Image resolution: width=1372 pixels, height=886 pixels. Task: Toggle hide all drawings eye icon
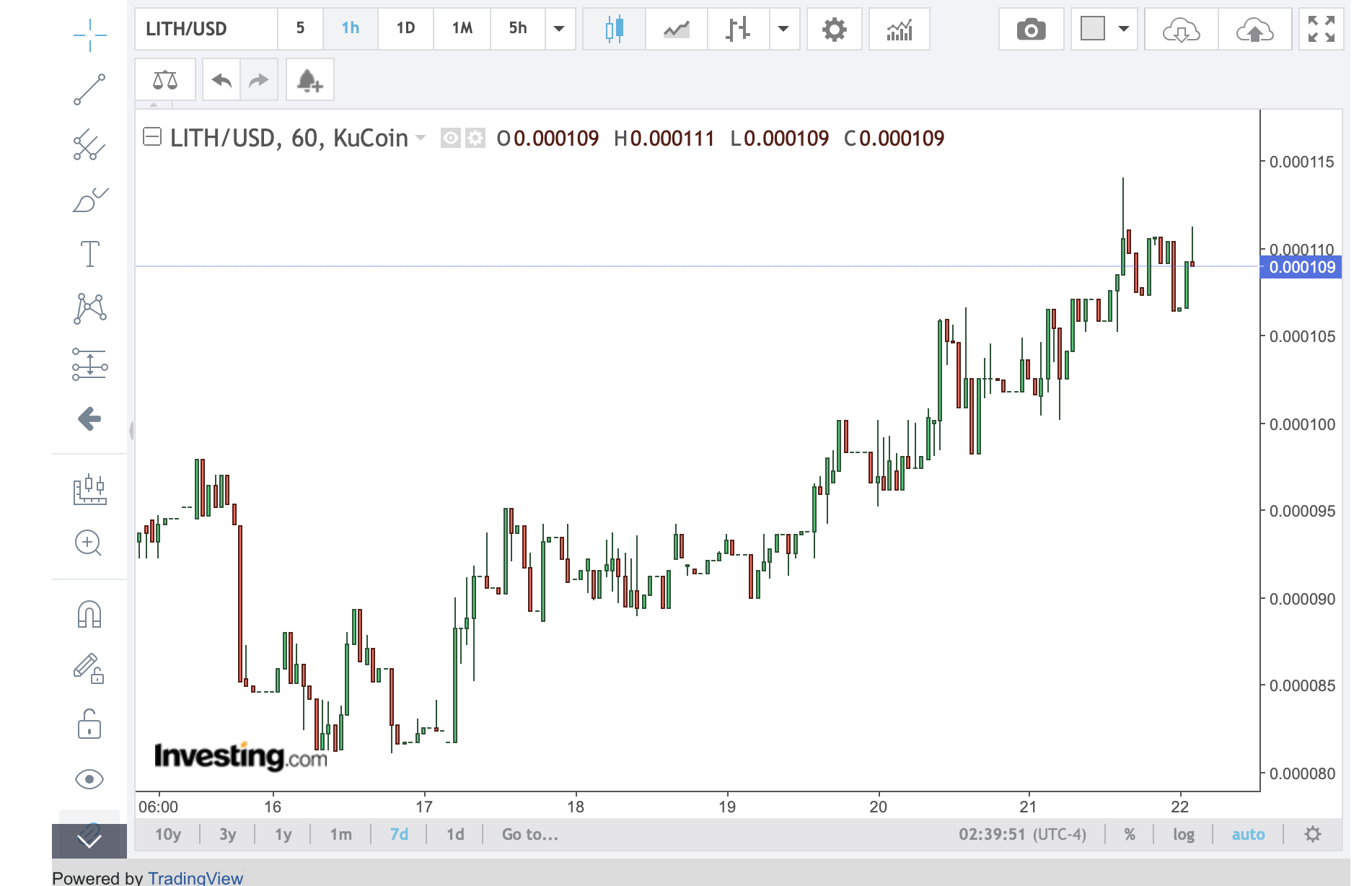tap(89, 779)
